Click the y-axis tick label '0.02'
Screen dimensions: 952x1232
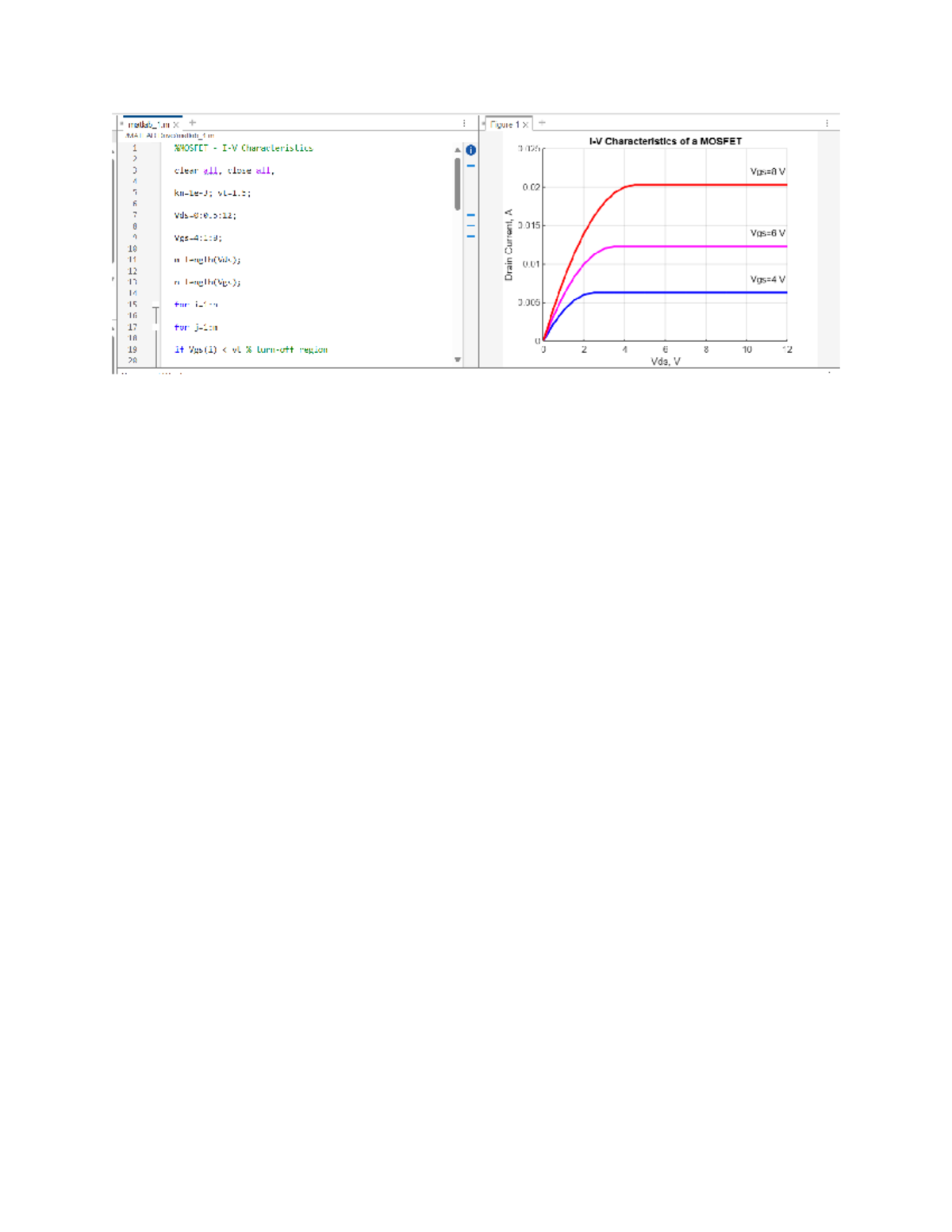[x=531, y=187]
